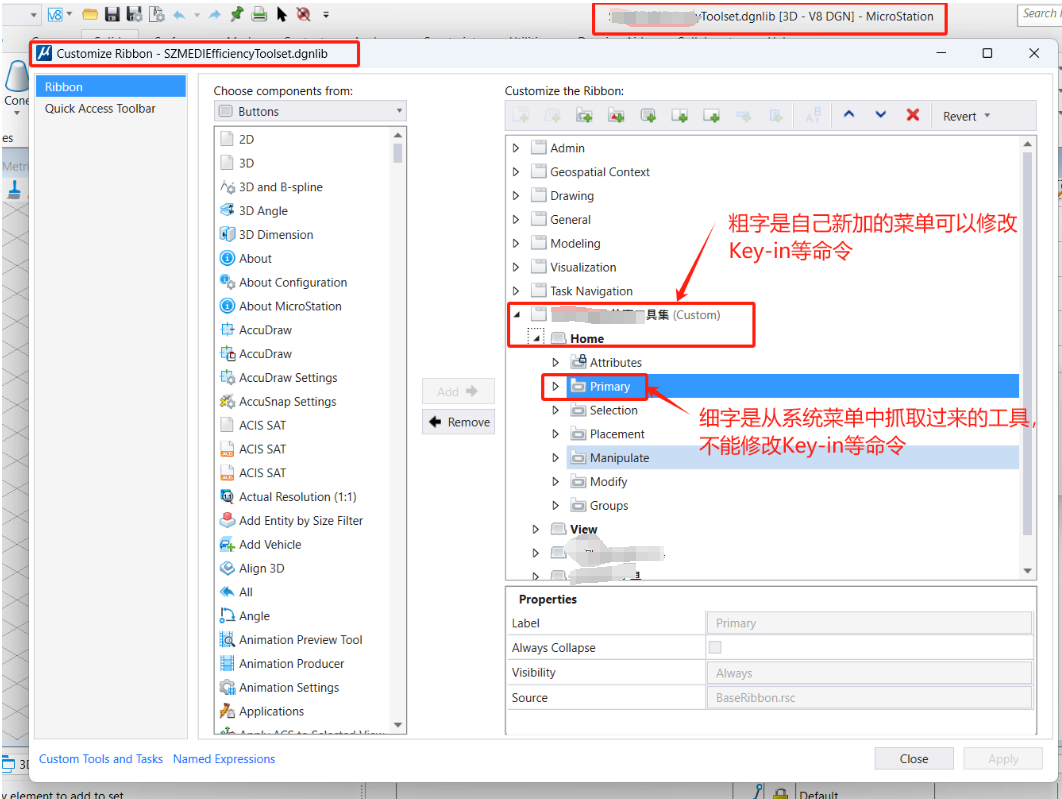Select About MicroStation in the components list

click(290, 306)
